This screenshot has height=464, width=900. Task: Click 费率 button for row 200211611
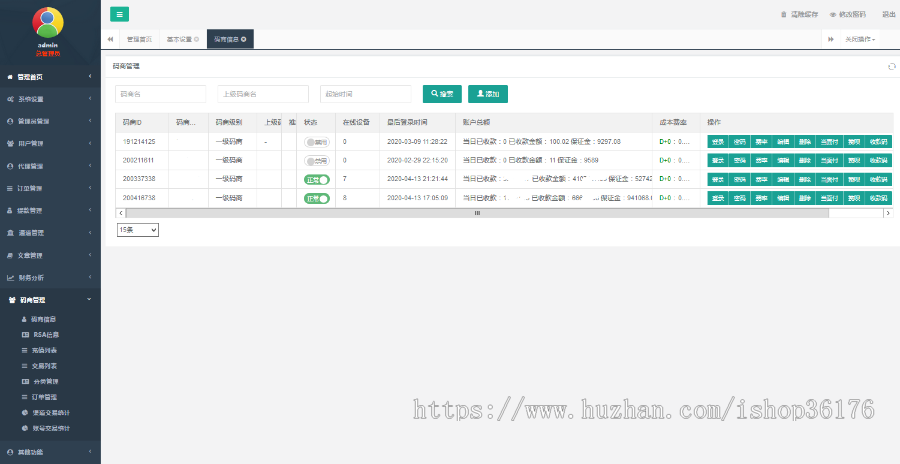coord(761,161)
